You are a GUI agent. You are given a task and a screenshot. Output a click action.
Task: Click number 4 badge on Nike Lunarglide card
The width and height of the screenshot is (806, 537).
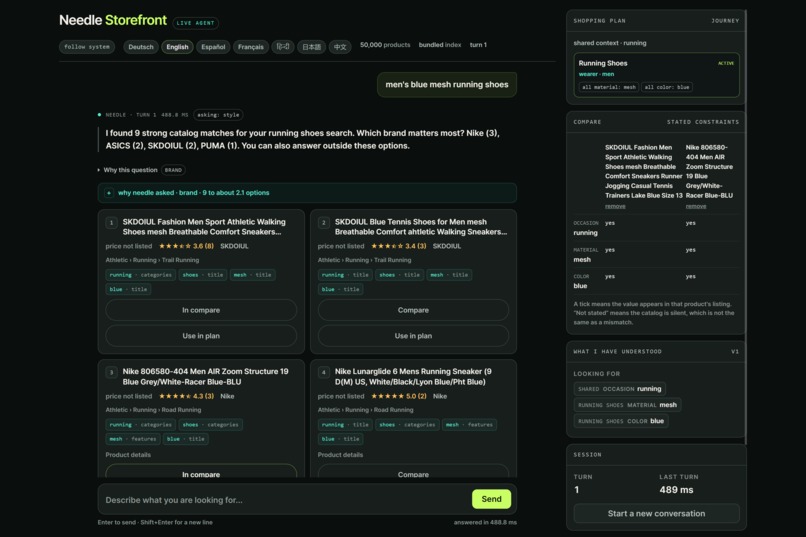(323, 372)
